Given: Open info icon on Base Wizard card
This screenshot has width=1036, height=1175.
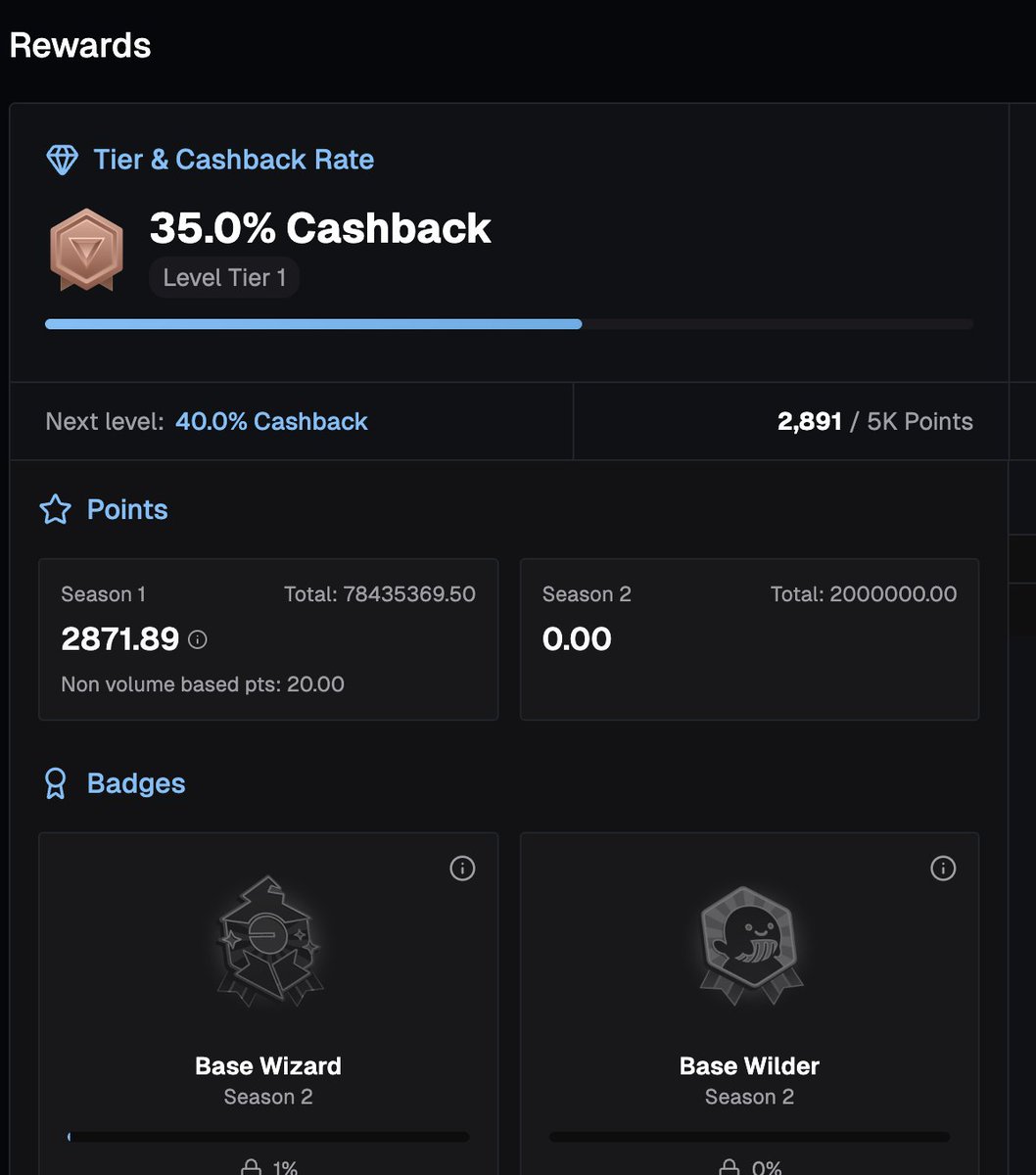Looking at the screenshot, I should pyautogui.click(x=462, y=869).
